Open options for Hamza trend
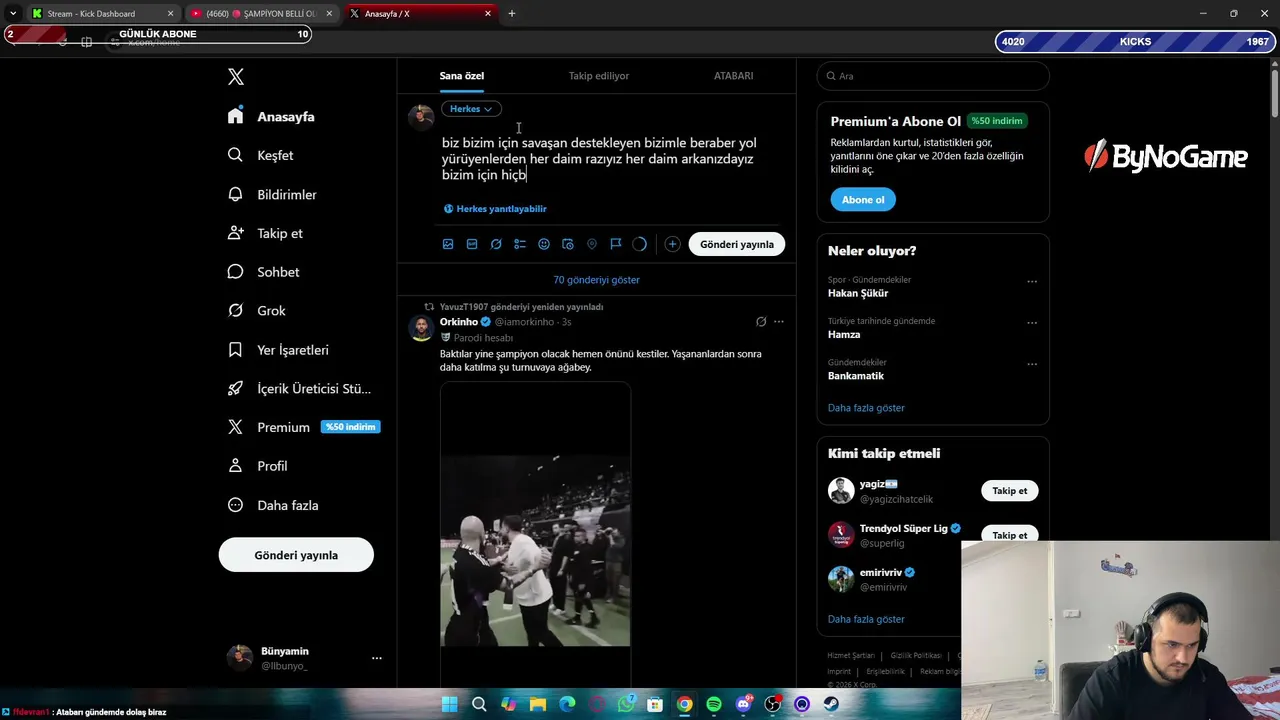The image size is (1280, 720). pos(1032,323)
